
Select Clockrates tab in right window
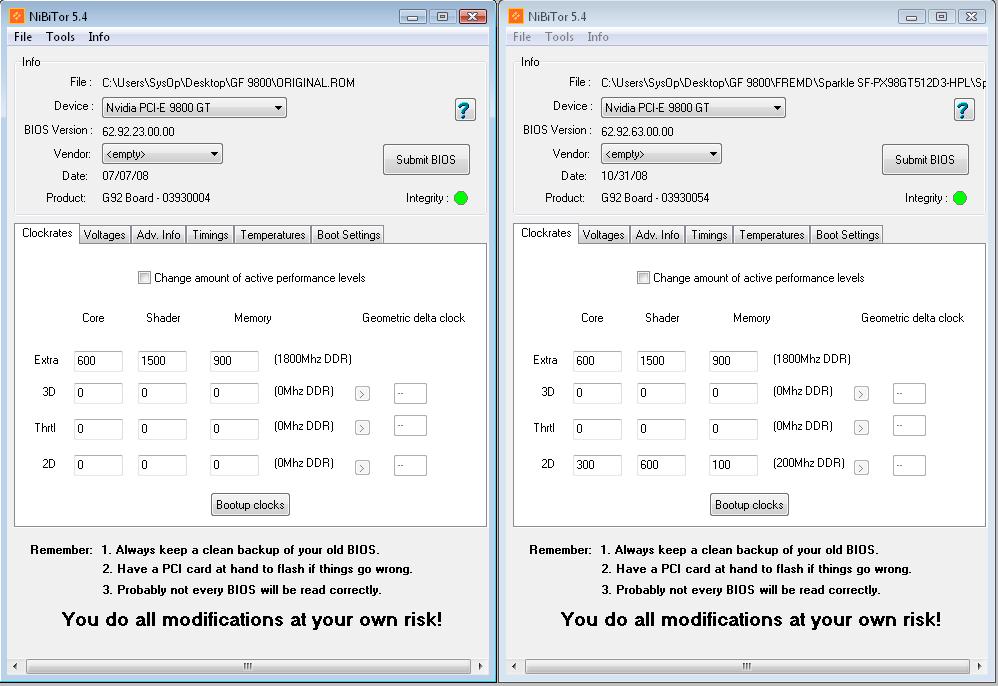(x=546, y=233)
